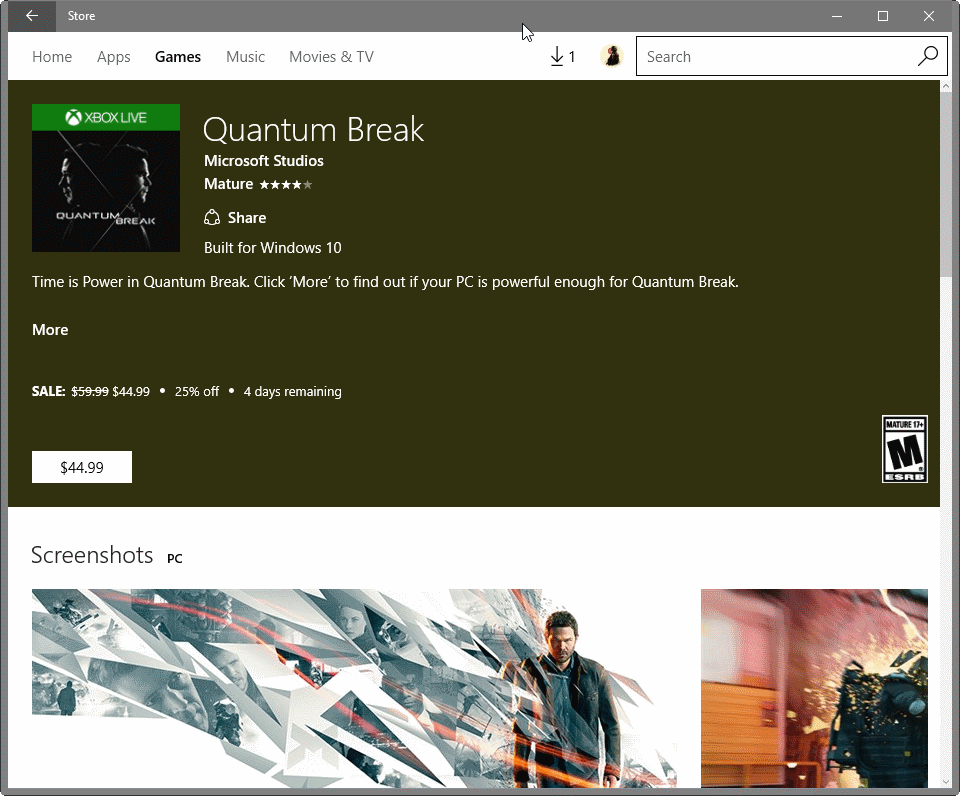
Task: Maximize the Store window
Action: coord(883,16)
